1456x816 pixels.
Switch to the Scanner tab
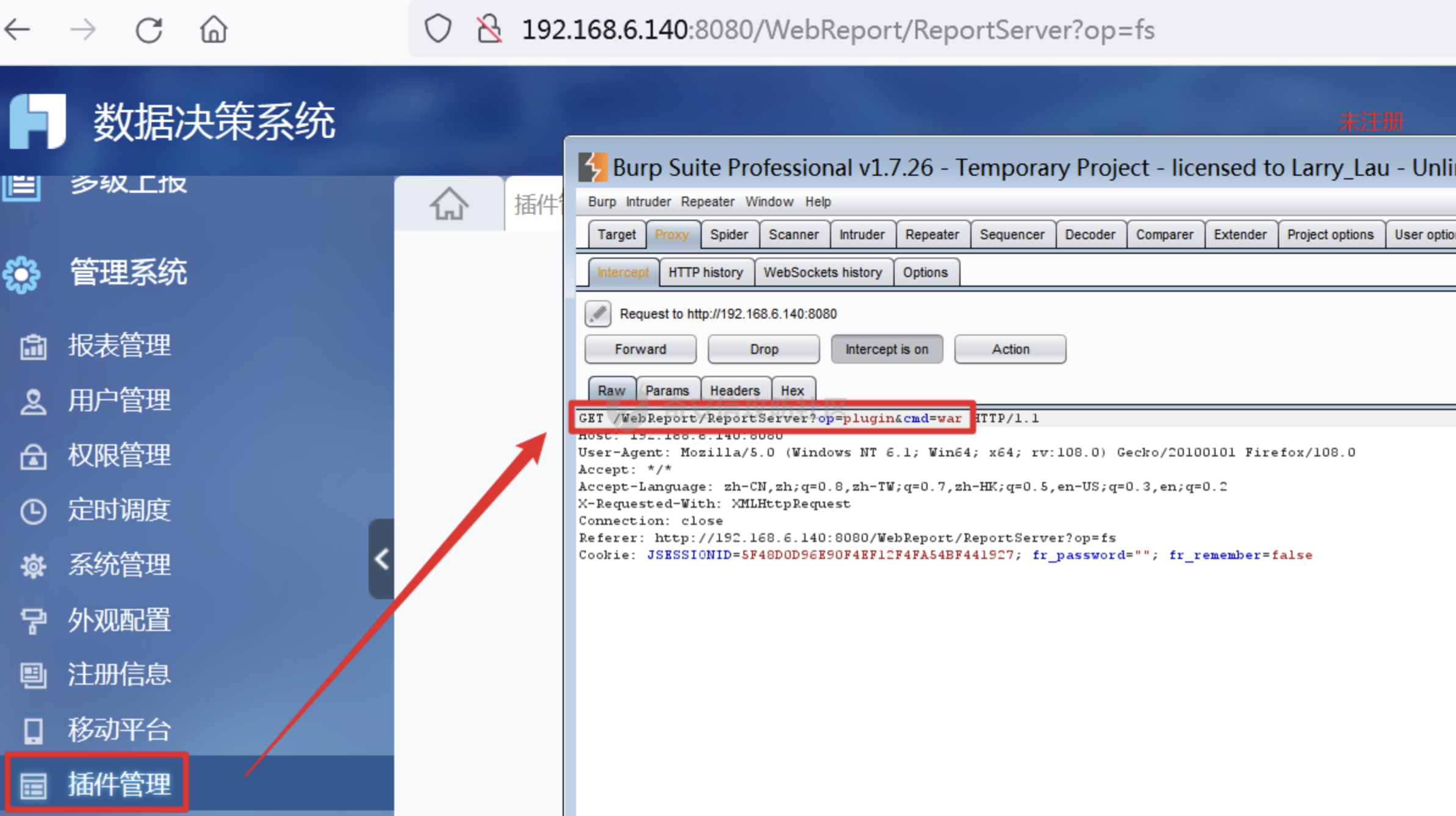coord(794,235)
